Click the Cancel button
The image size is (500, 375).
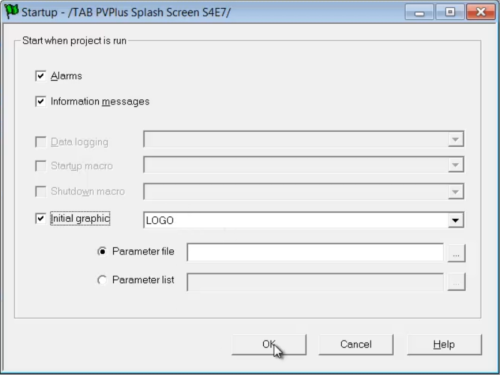coord(356,344)
